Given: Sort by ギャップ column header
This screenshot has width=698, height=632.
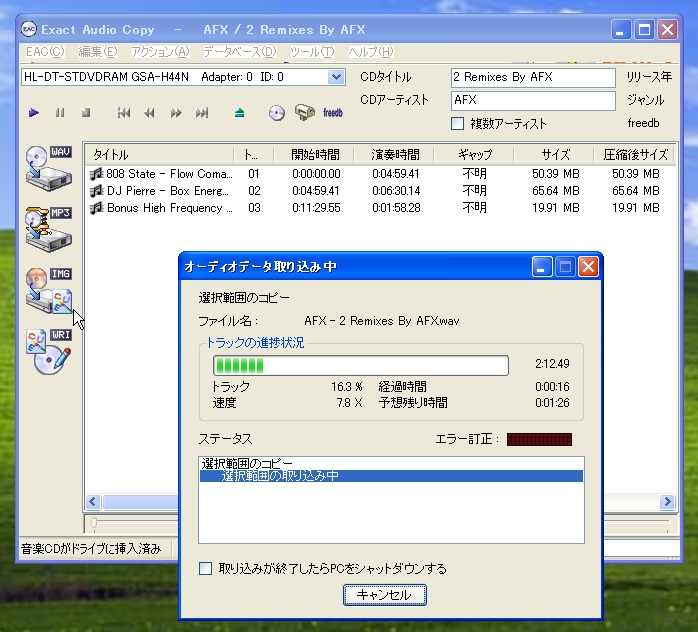Looking at the screenshot, I should pyautogui.click(x=474, y=154).
